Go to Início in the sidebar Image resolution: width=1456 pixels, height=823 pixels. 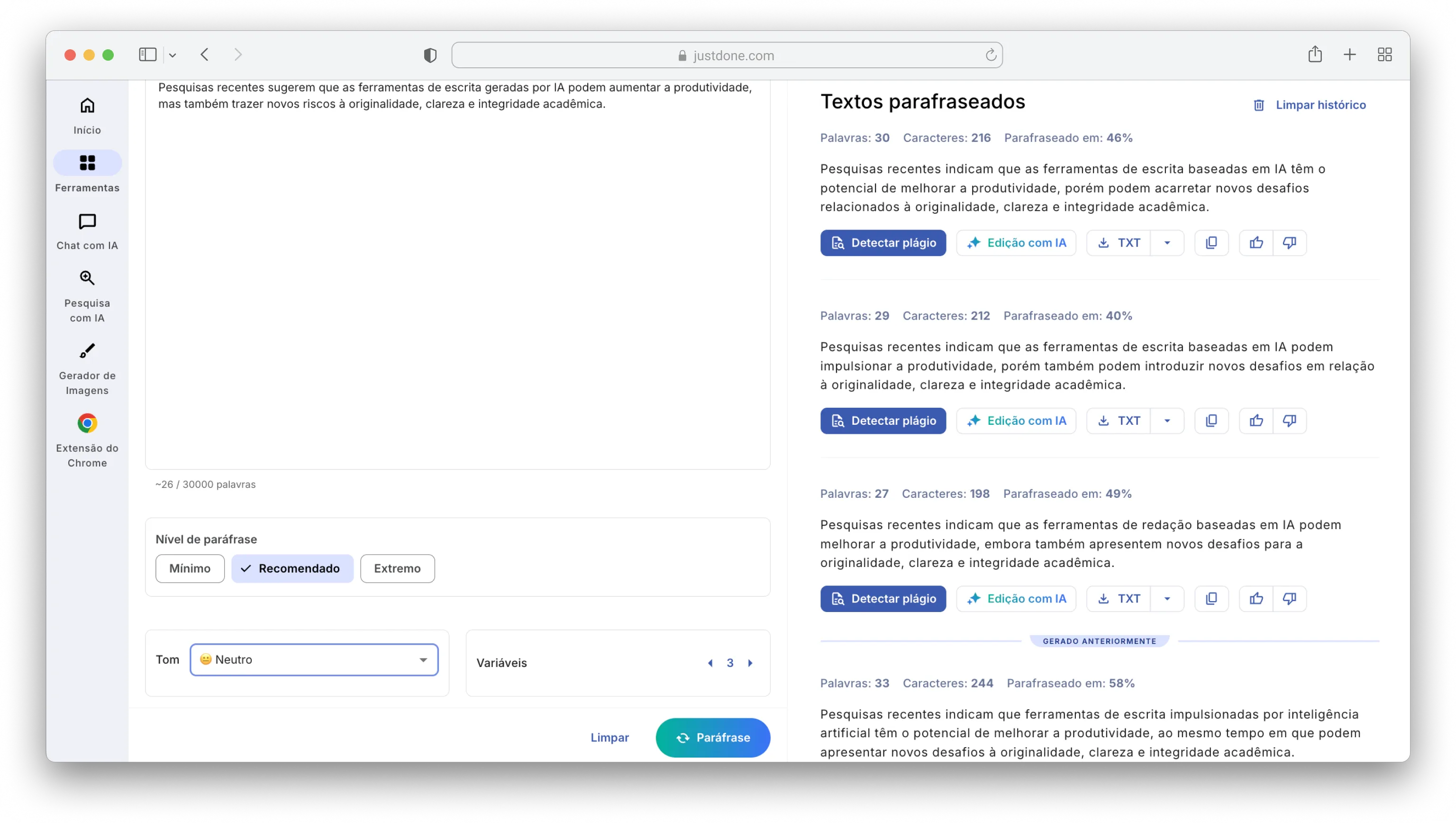87,116
